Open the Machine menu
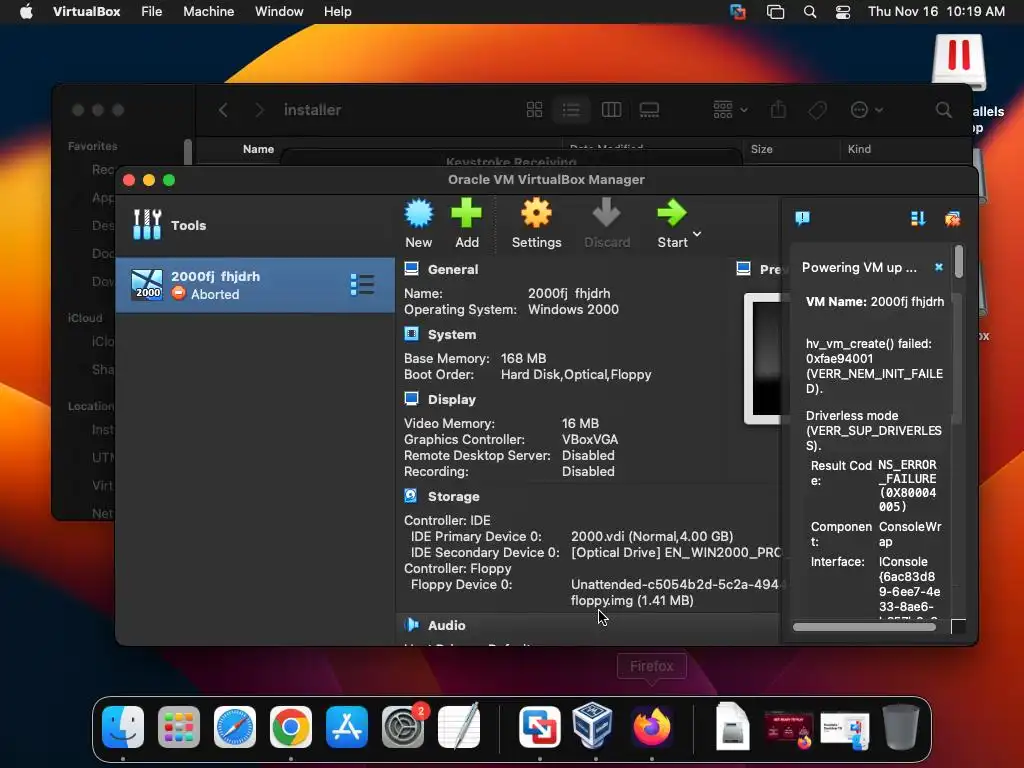 point(208,11)
